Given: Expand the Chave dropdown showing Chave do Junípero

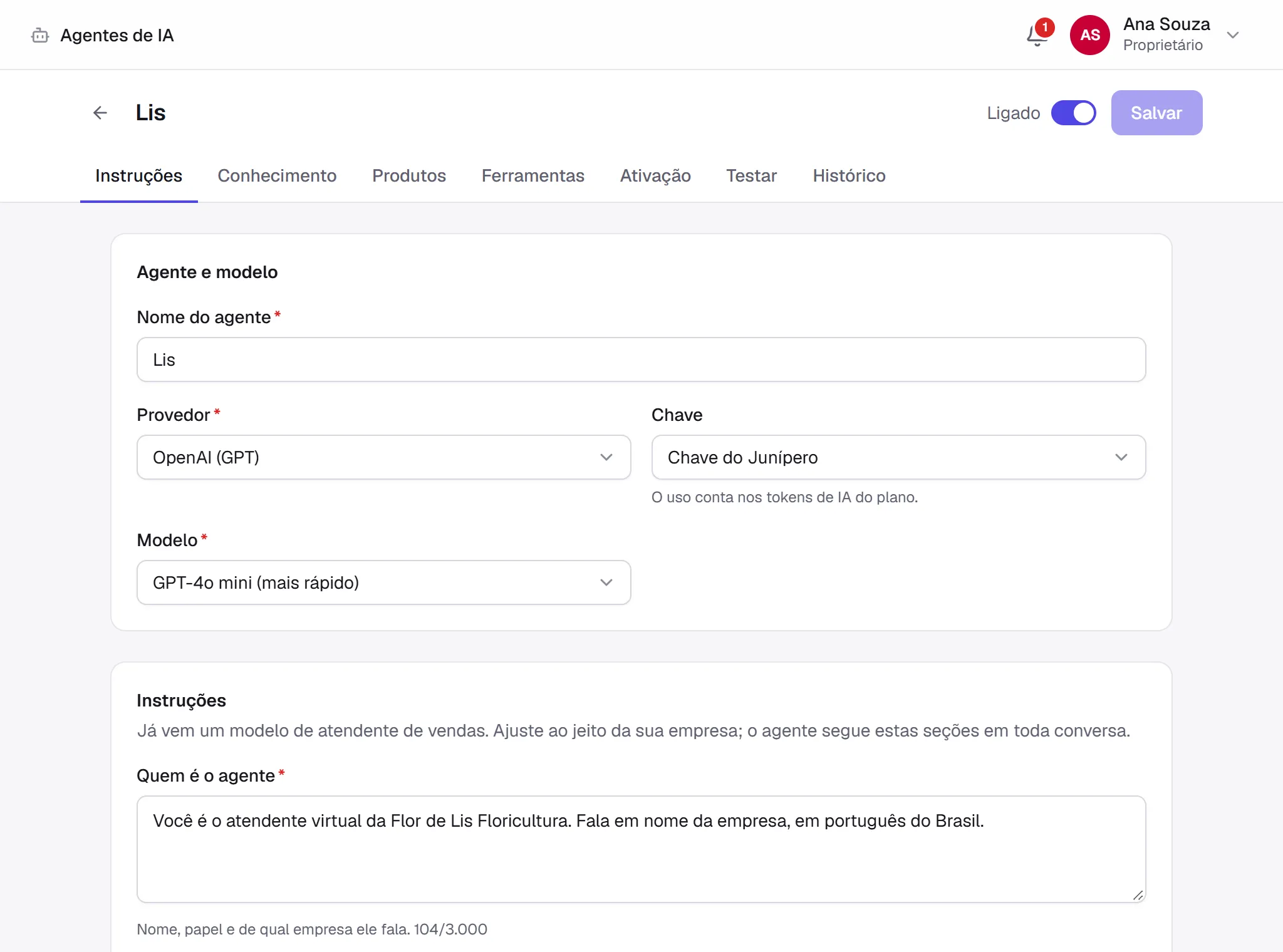Looking at the screenshot, I should tap(898, 457).
